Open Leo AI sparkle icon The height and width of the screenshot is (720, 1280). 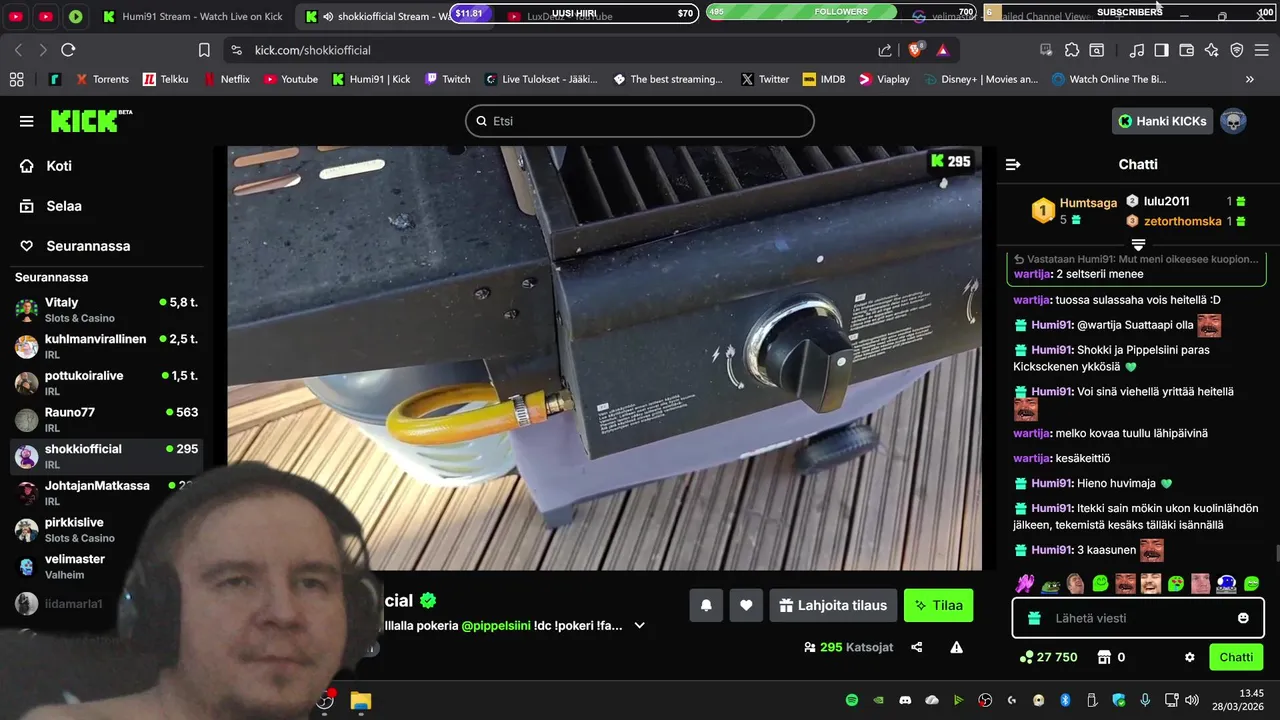[1212, 50]
